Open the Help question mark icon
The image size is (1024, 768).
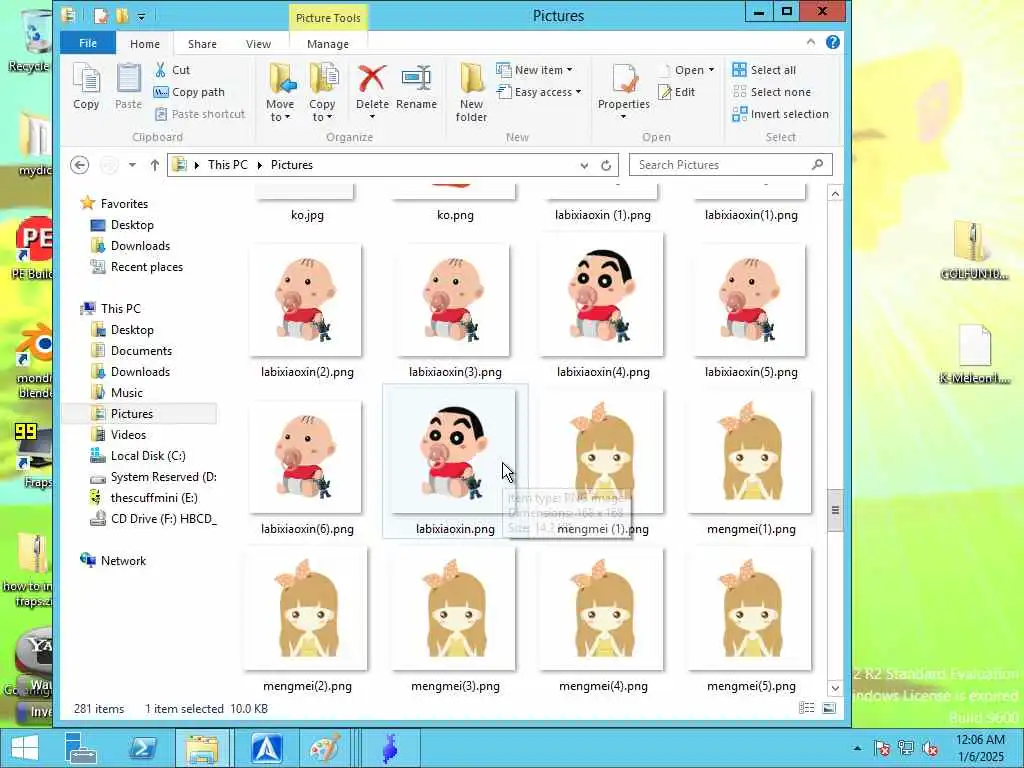point(833,42)
